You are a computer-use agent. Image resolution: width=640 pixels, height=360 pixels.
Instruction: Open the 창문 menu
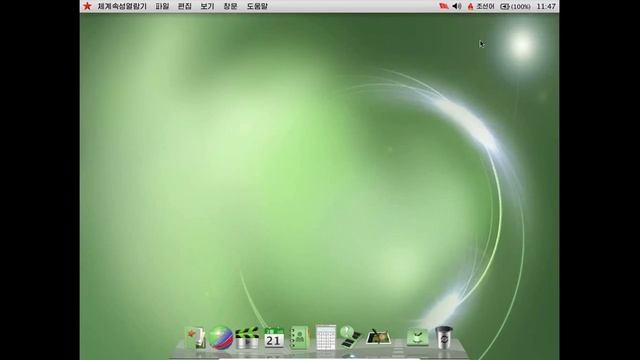pyautogui.click(x=230, y=6)
